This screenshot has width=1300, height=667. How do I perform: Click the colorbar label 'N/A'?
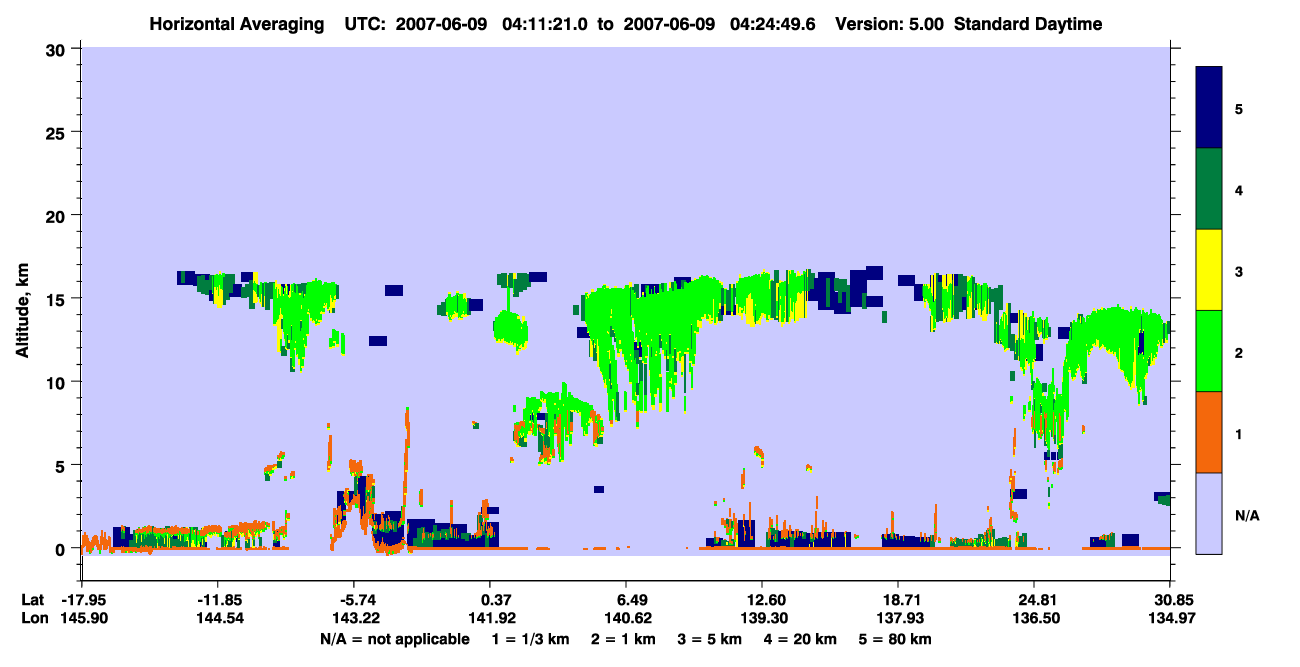tap(1247, 516)
